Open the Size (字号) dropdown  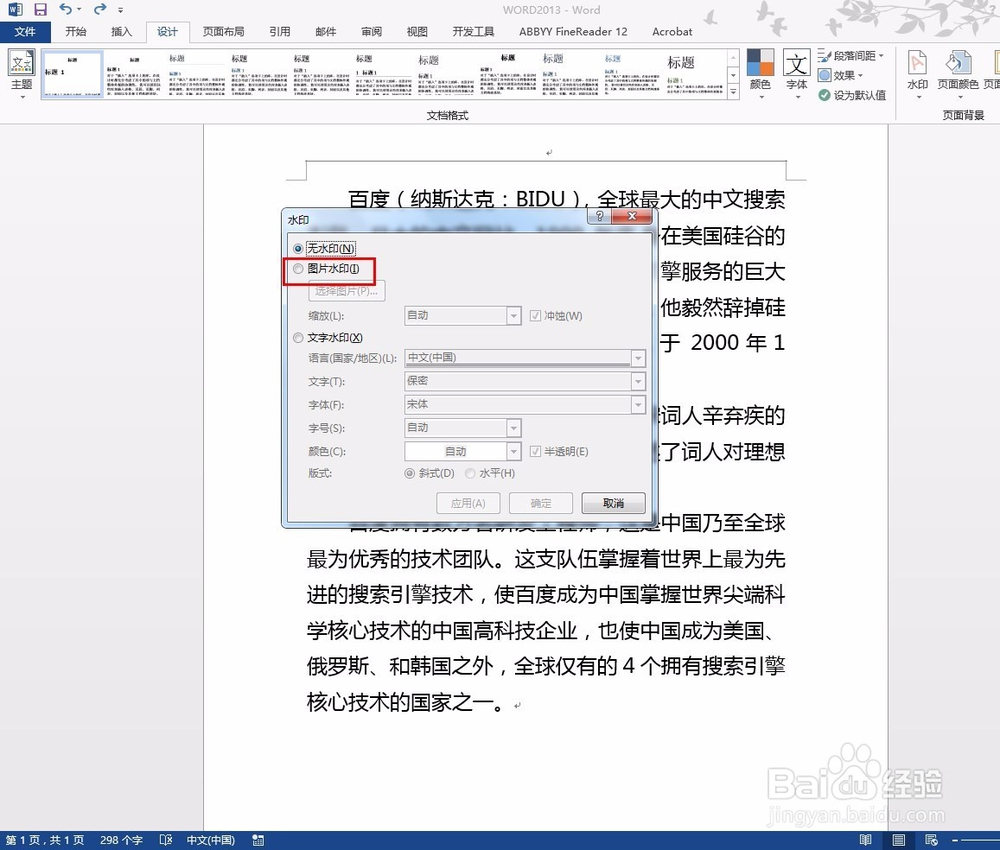click(x=513, y=428)
